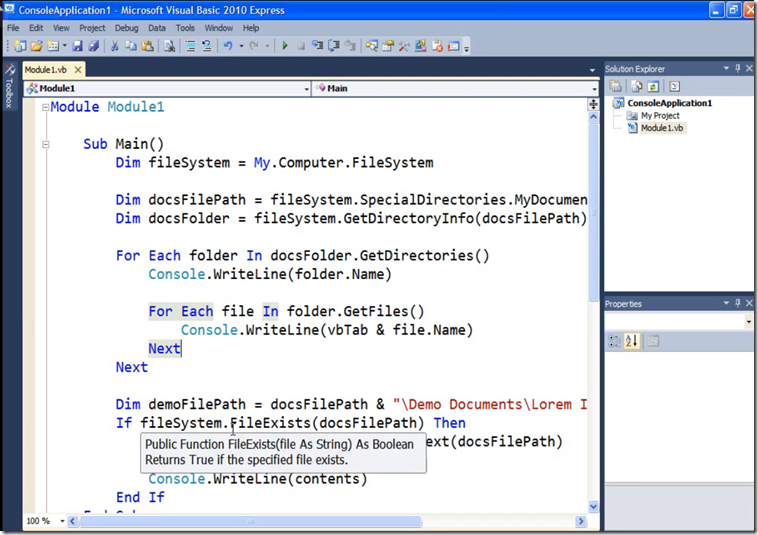Click the horizontal scrollbar left arrow
Screen dimensions: 758x535
point(73,521)
